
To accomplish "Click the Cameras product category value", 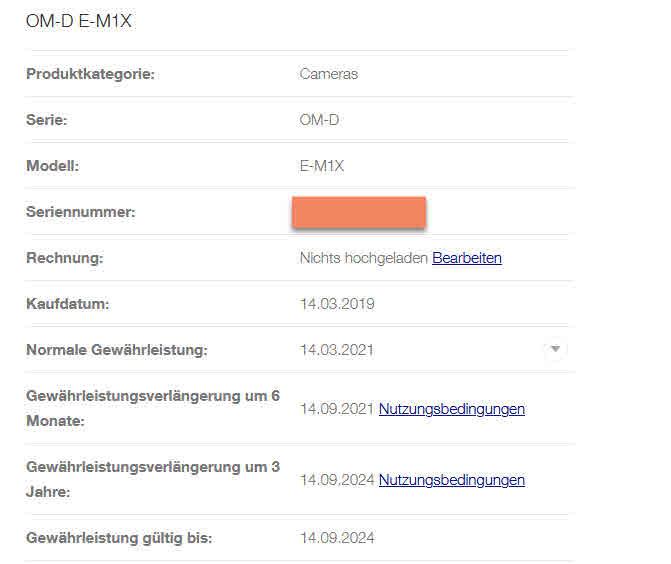I will click(x=329, y=74).
